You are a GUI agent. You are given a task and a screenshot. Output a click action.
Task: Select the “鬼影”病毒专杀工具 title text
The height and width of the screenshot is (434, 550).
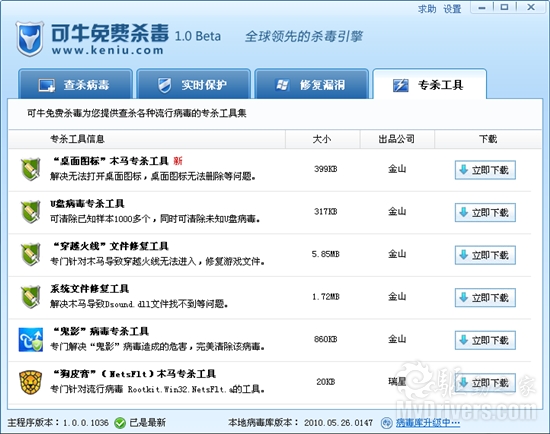point(101,331)
